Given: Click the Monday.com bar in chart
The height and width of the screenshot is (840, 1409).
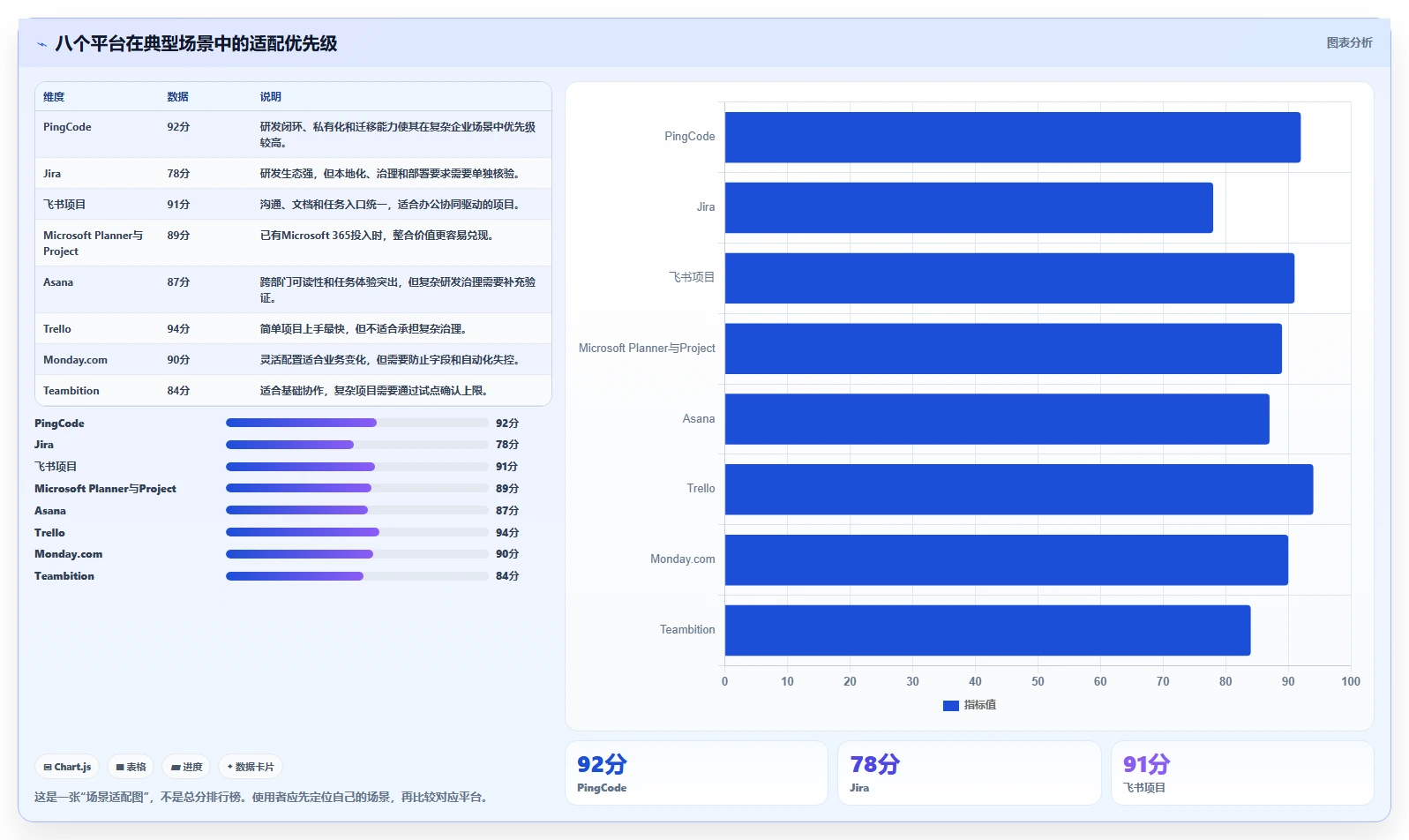Looking at the screenshot, I should click(x=1007, y=559).
